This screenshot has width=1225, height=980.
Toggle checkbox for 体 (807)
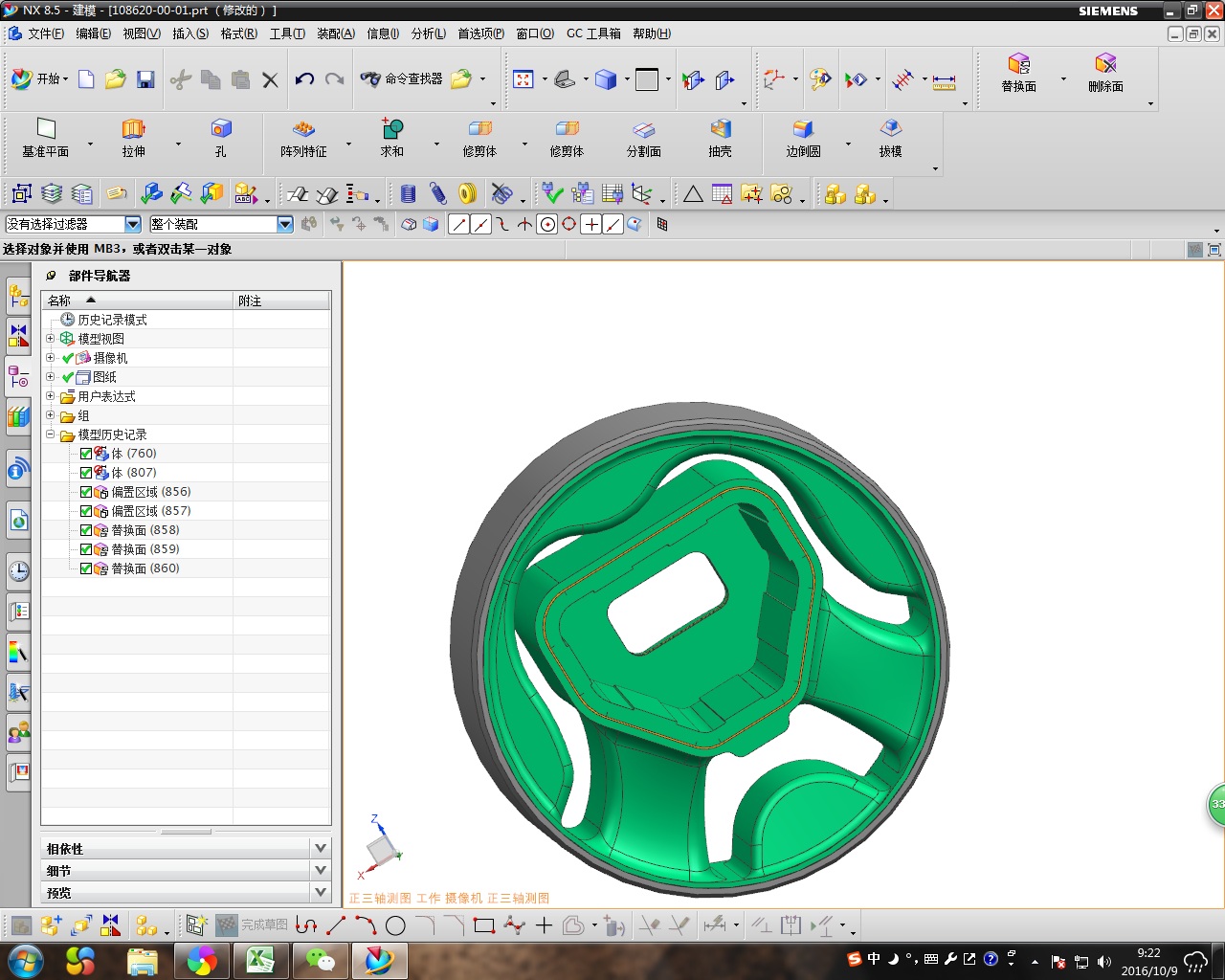tap(86, 473)
